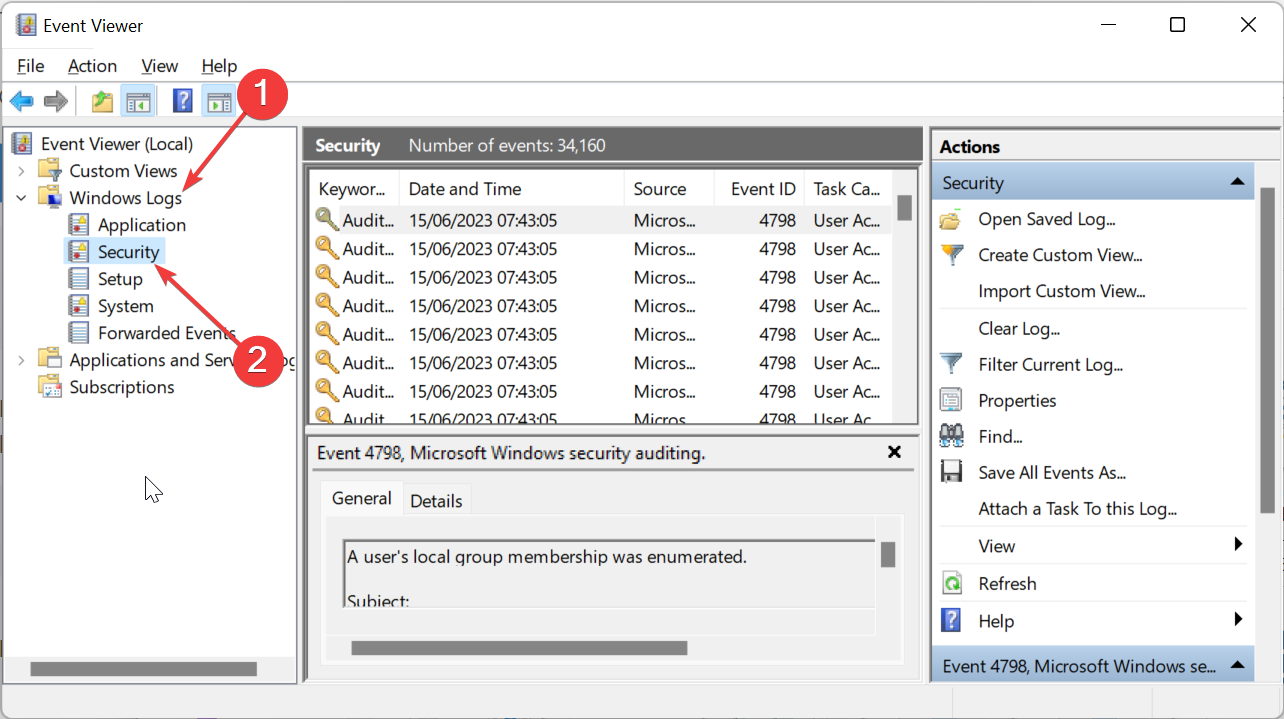Click the Custom Views folder icon
The width and height of the screenshot is (1284, 719).
pyautogui.click(x=50, y=170)
